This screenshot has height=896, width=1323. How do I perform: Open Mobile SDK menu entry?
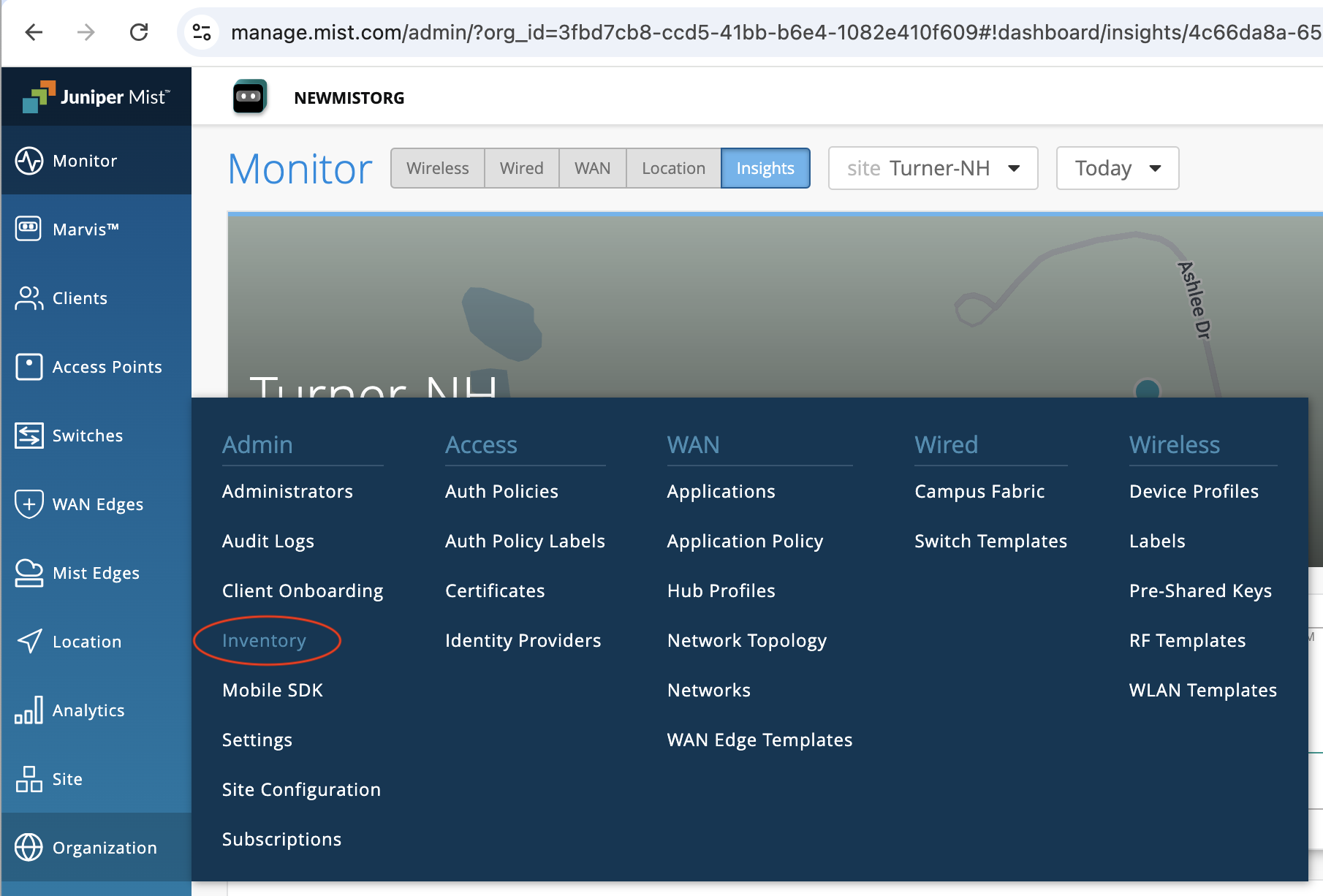[x=273, y=690]
